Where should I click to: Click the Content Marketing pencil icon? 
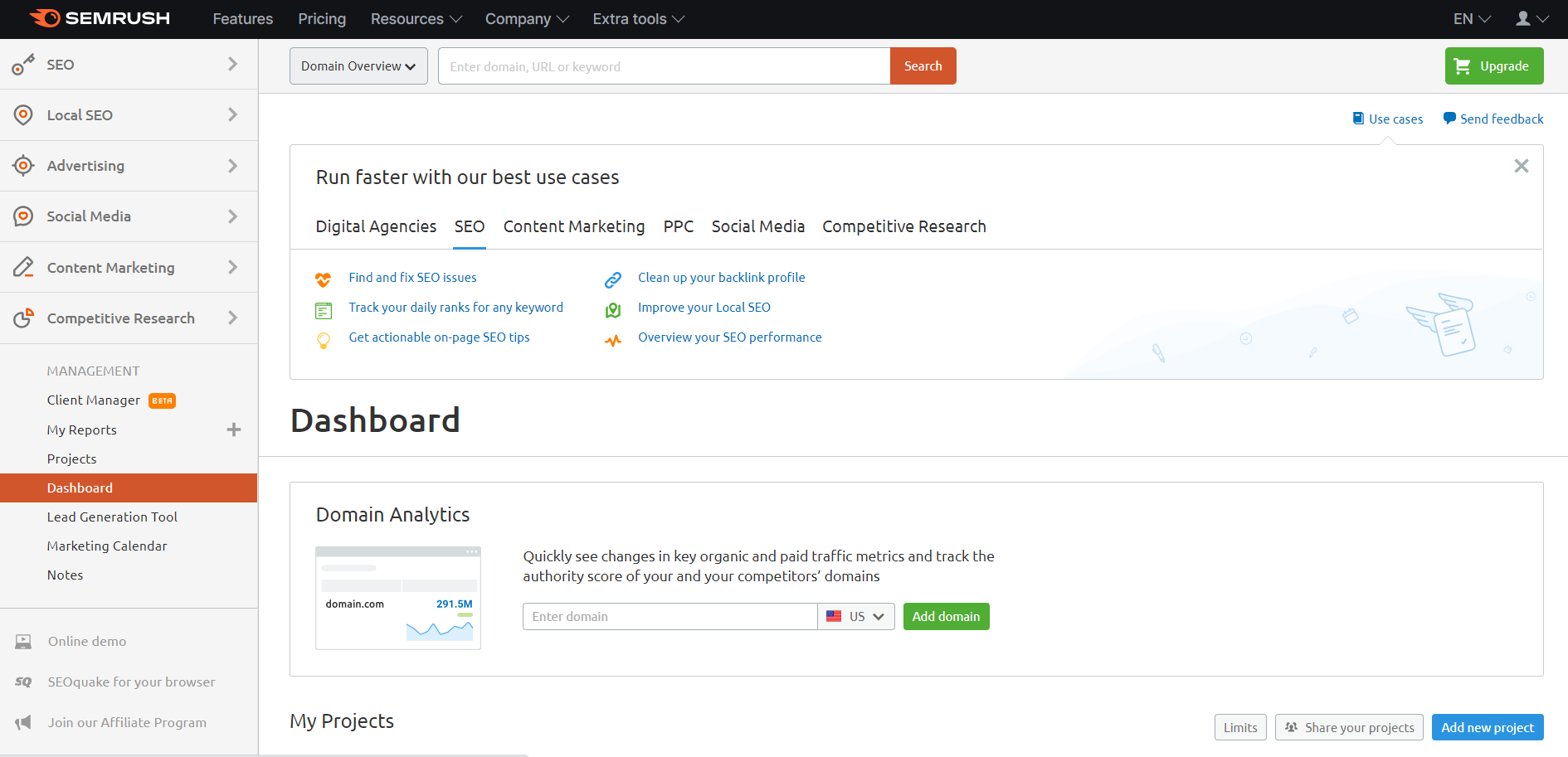click(23, 267)
